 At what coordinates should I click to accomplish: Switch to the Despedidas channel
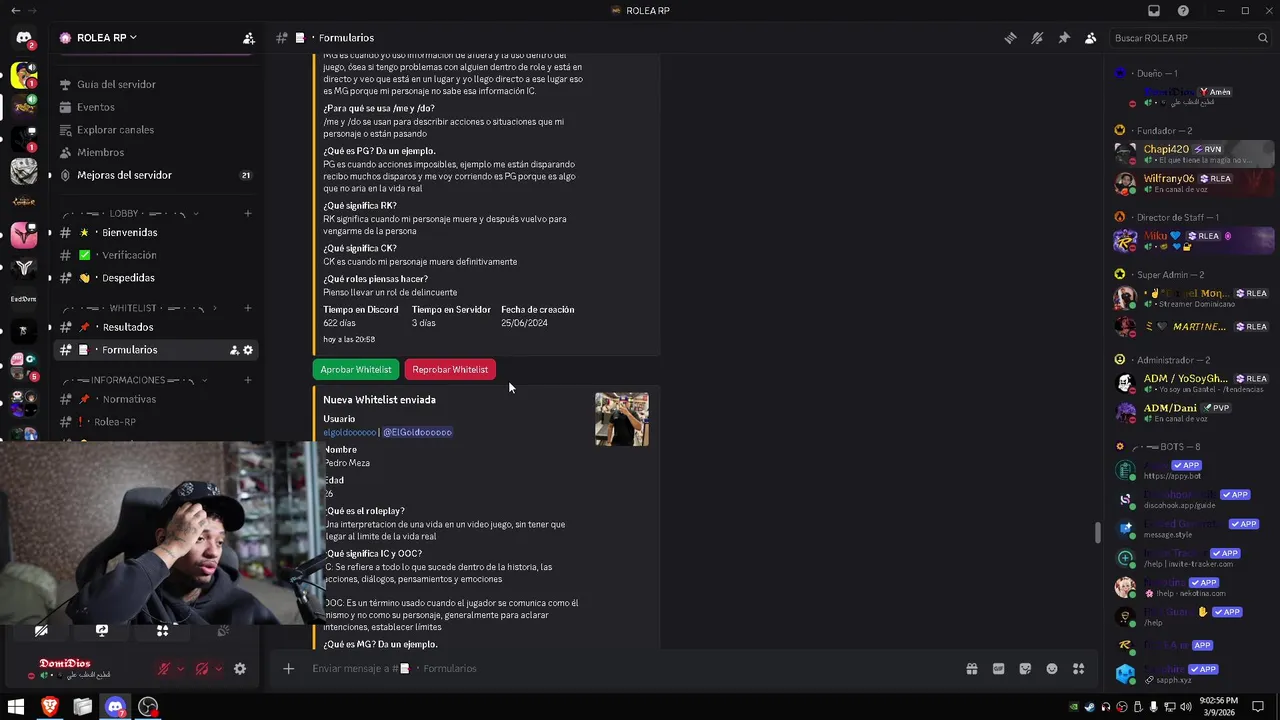pyautogui.click(x=156, y=278)
